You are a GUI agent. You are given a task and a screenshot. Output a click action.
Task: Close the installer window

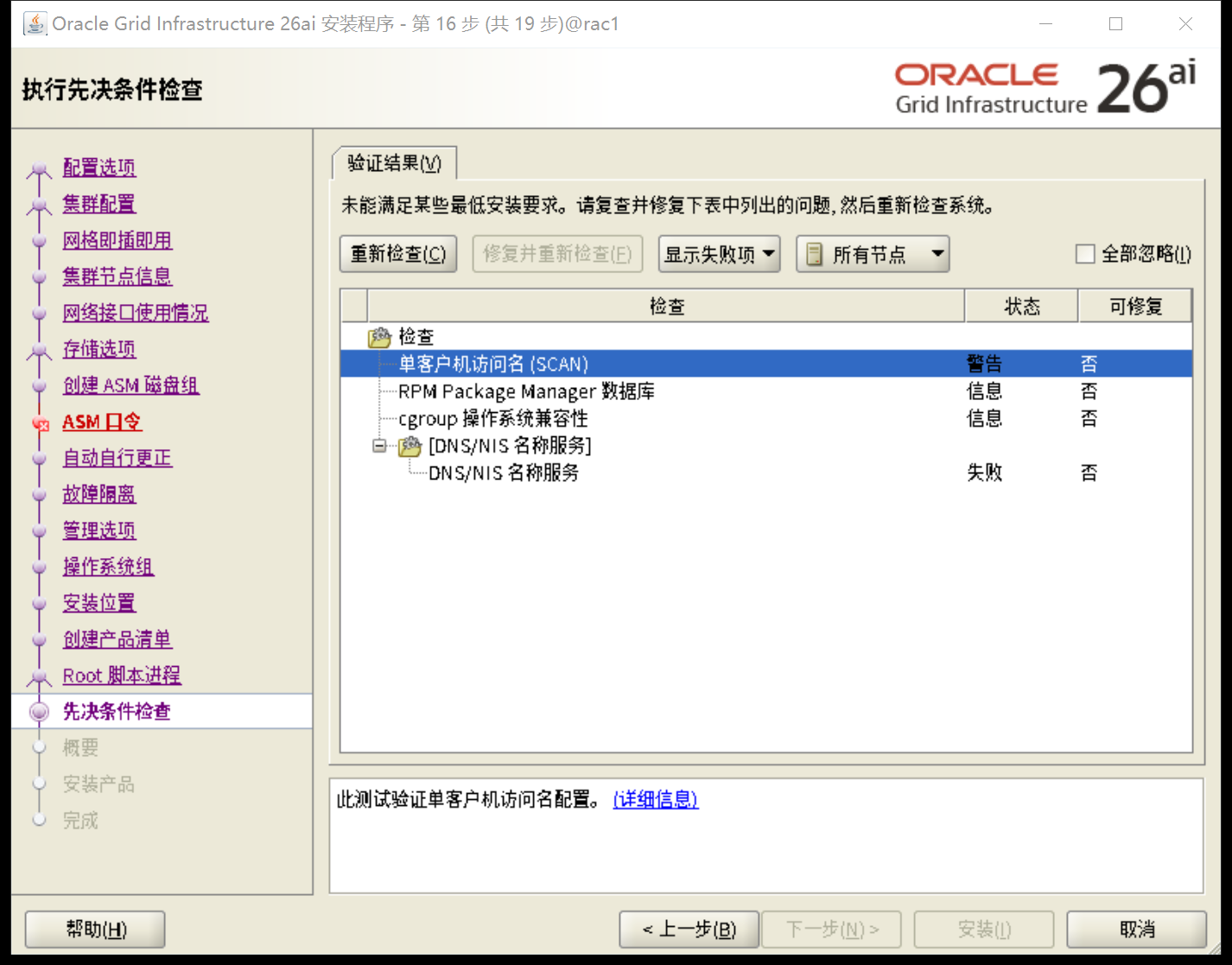tap(1185, 24)
